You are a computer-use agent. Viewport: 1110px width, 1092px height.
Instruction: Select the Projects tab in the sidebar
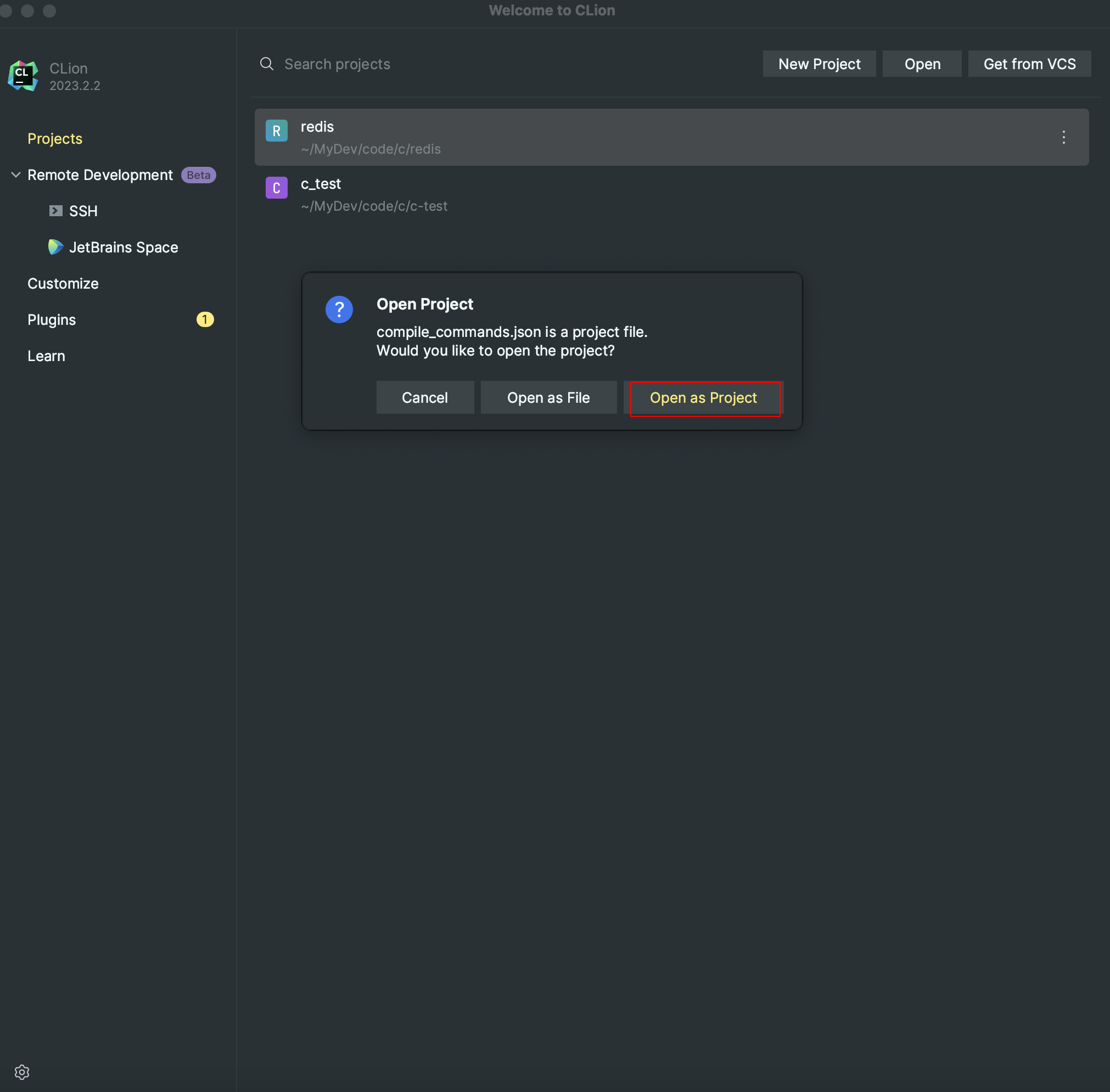(55, 138)
